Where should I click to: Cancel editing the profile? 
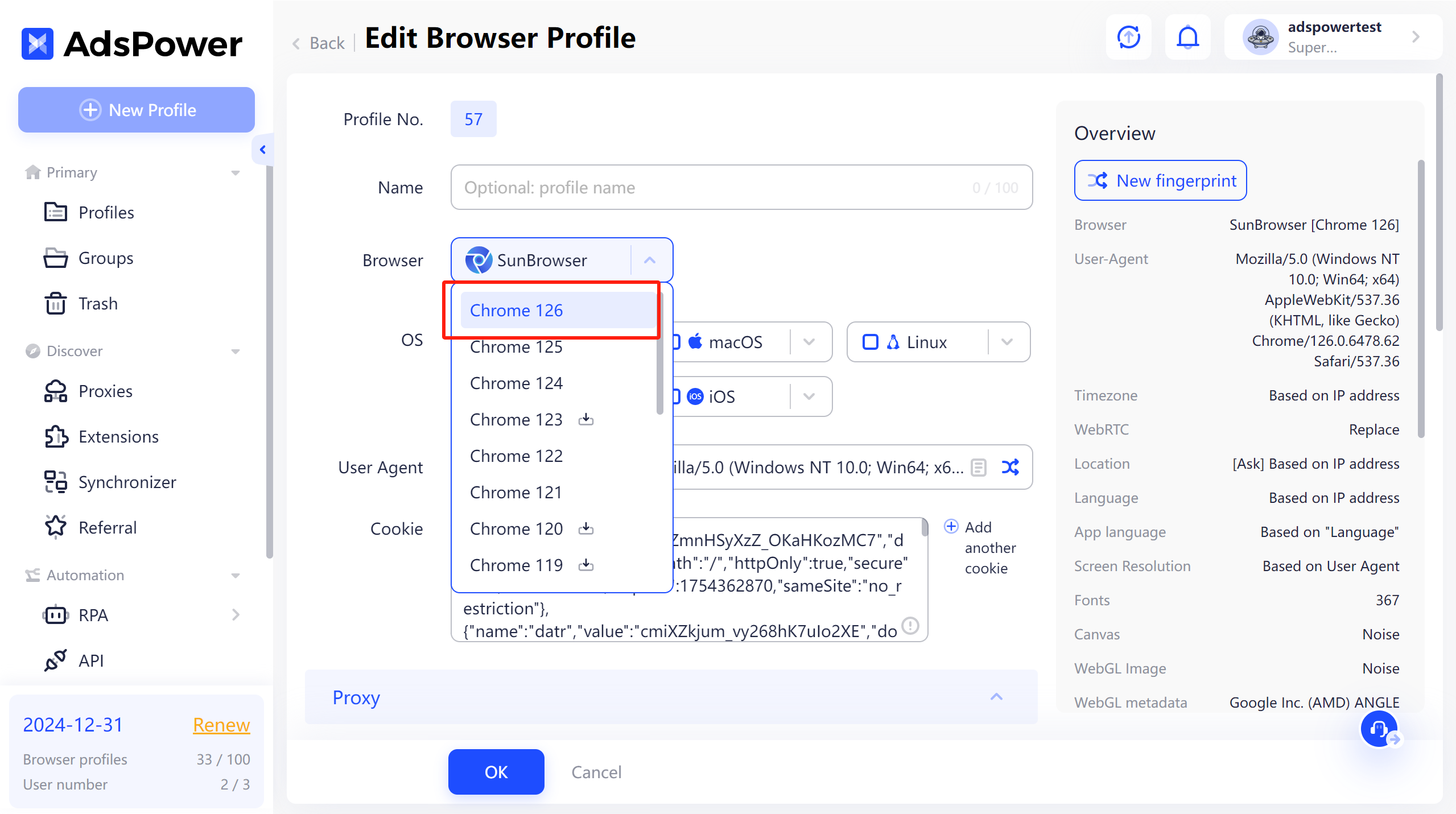click(x=596, y=772)
